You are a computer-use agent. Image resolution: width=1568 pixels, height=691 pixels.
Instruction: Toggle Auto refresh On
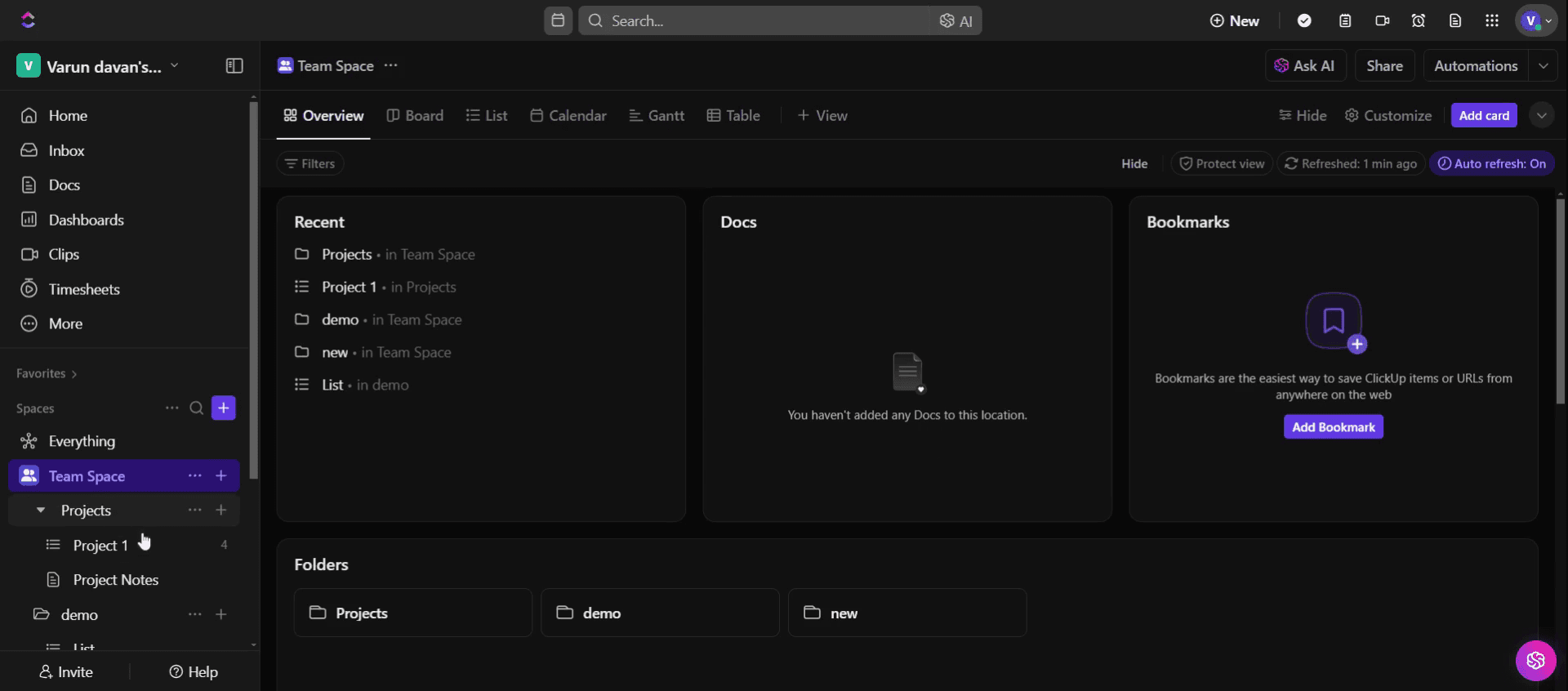[x=1491, y=163]
